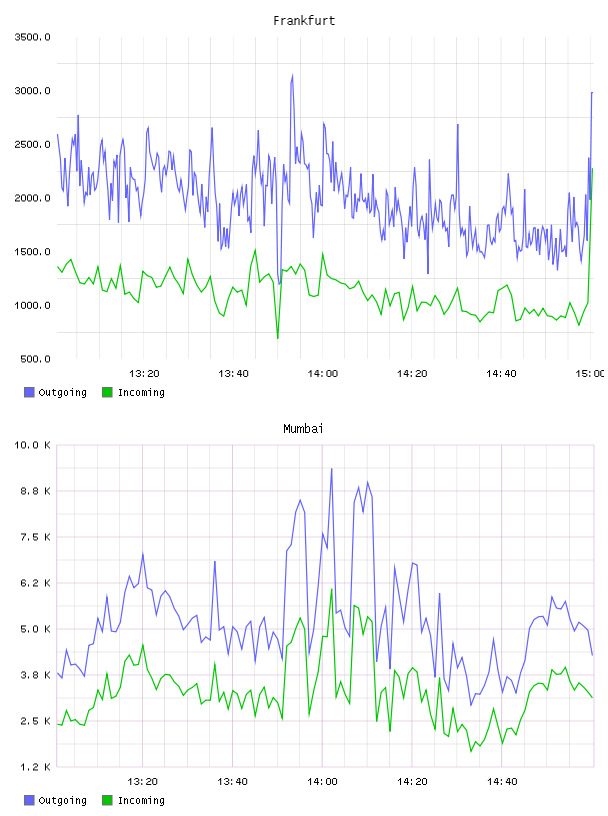Viewport: 608px width, 816px height.
Task: Click the 8.8 K y-axis label in Mumbai chart
Action: click(35, 491)
